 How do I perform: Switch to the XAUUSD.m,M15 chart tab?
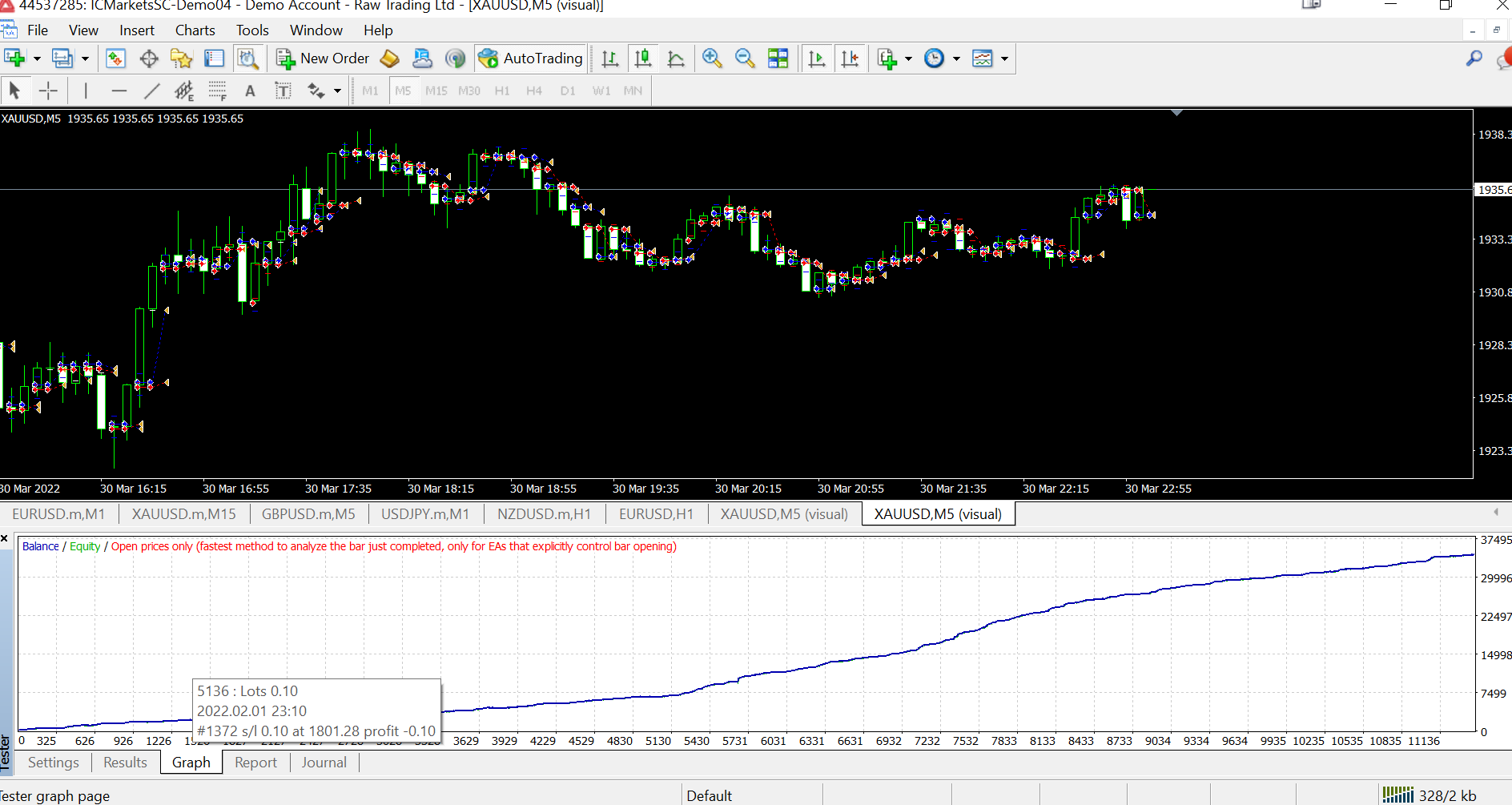tap(184, 514)
